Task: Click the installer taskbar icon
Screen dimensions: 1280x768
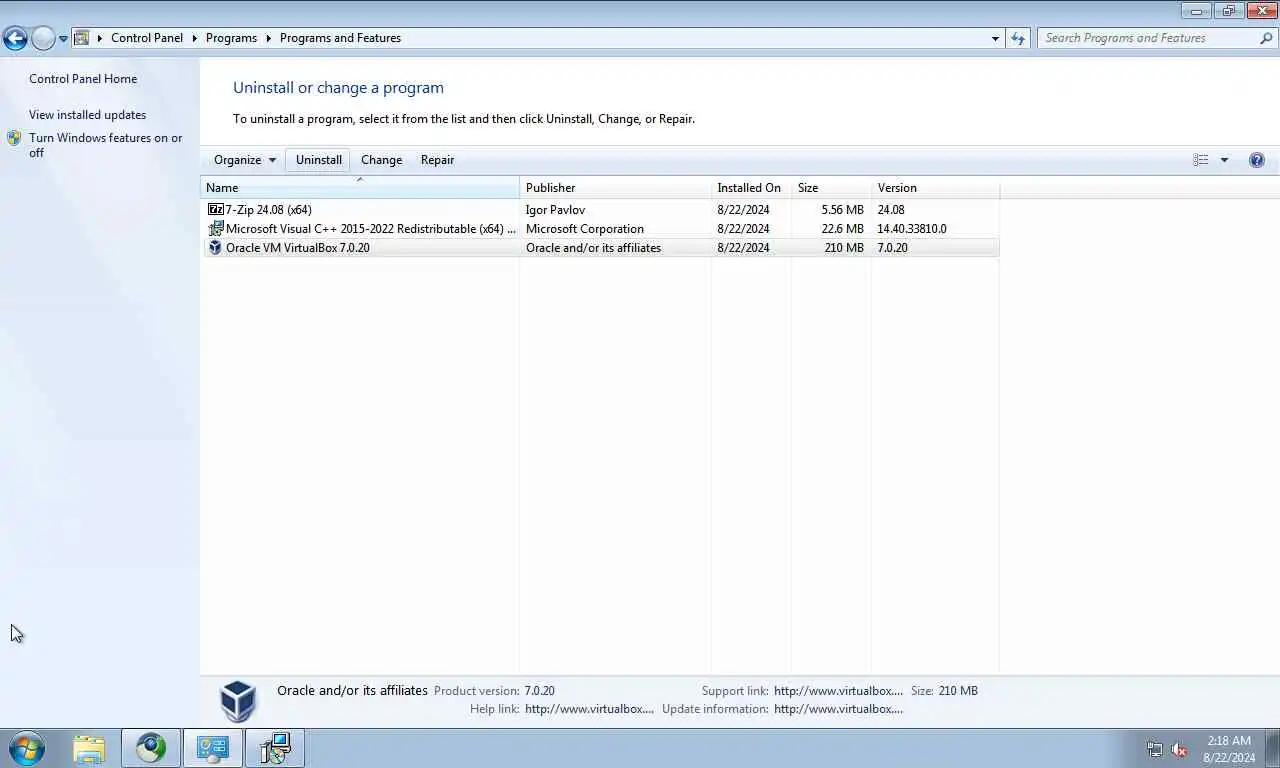Action: [275, 748]
